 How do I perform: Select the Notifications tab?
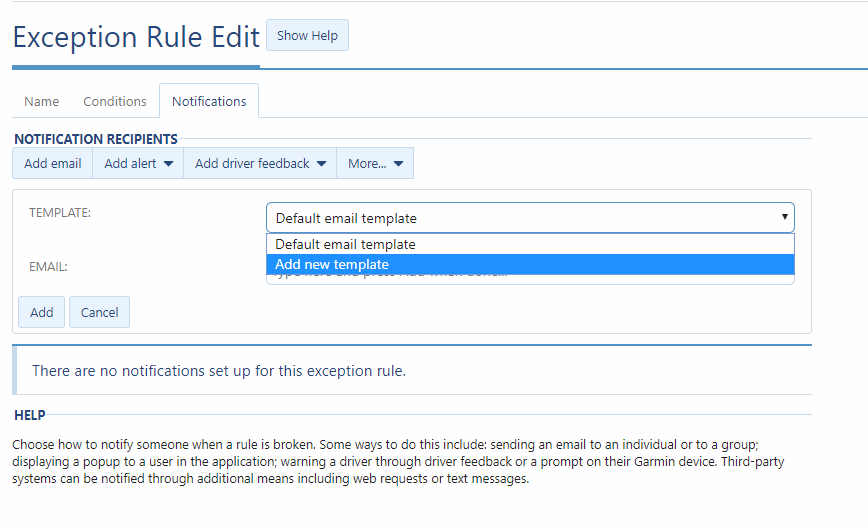[209, 102]
